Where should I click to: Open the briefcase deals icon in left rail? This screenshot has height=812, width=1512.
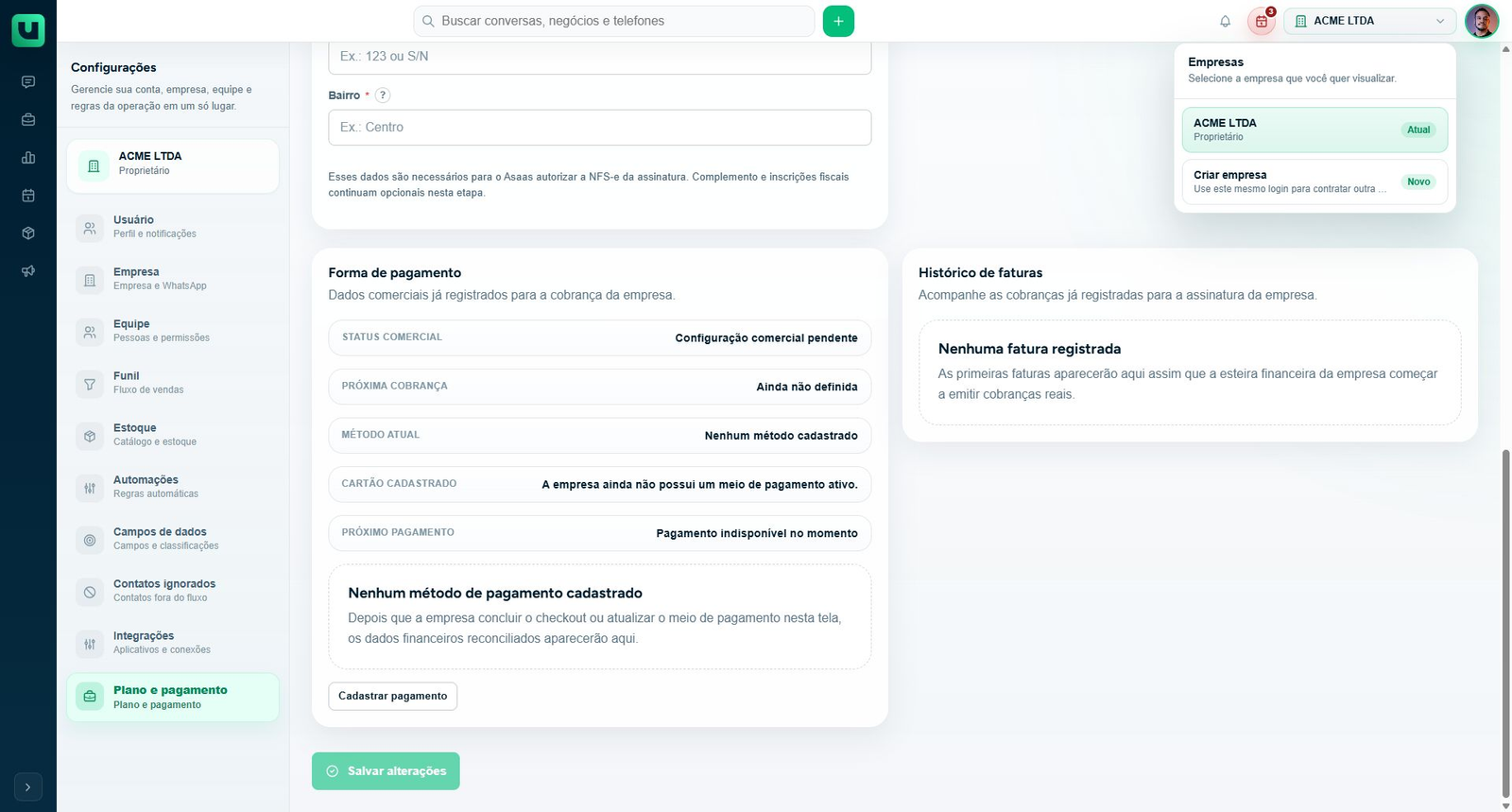point(28,120)
